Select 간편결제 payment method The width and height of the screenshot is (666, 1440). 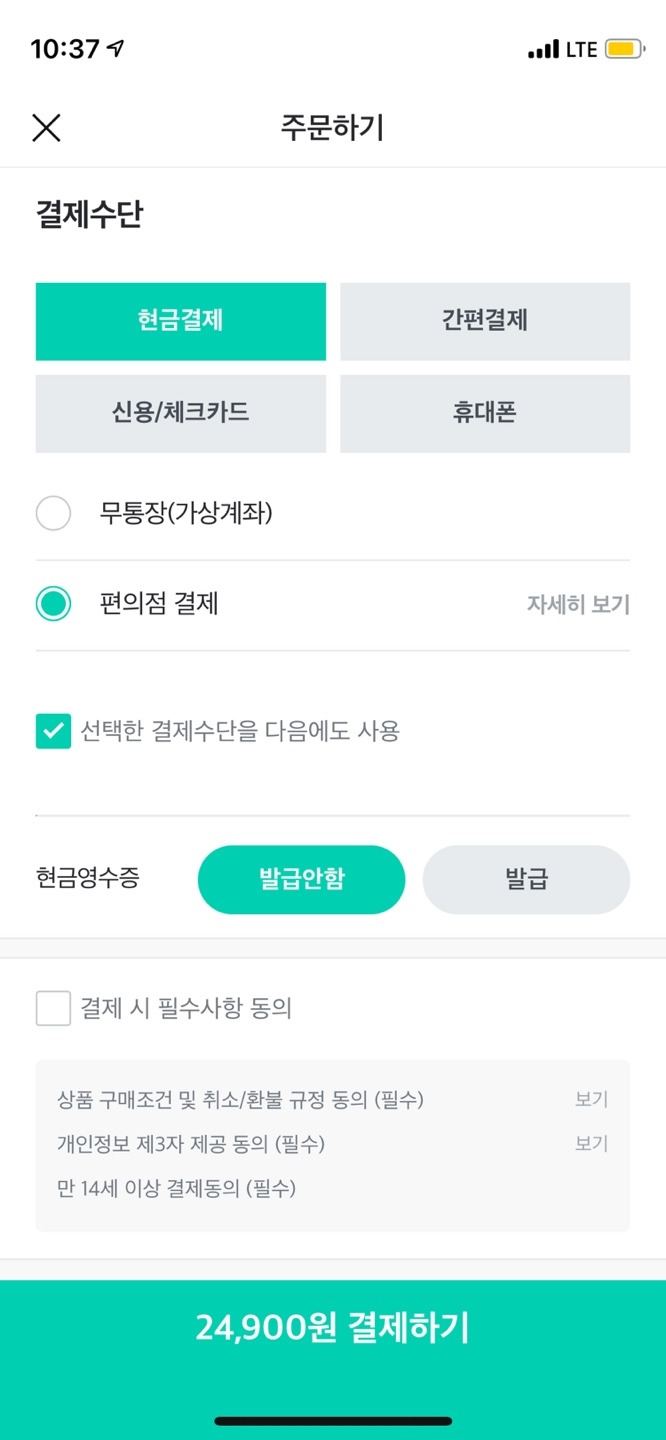tap(484, 321)
